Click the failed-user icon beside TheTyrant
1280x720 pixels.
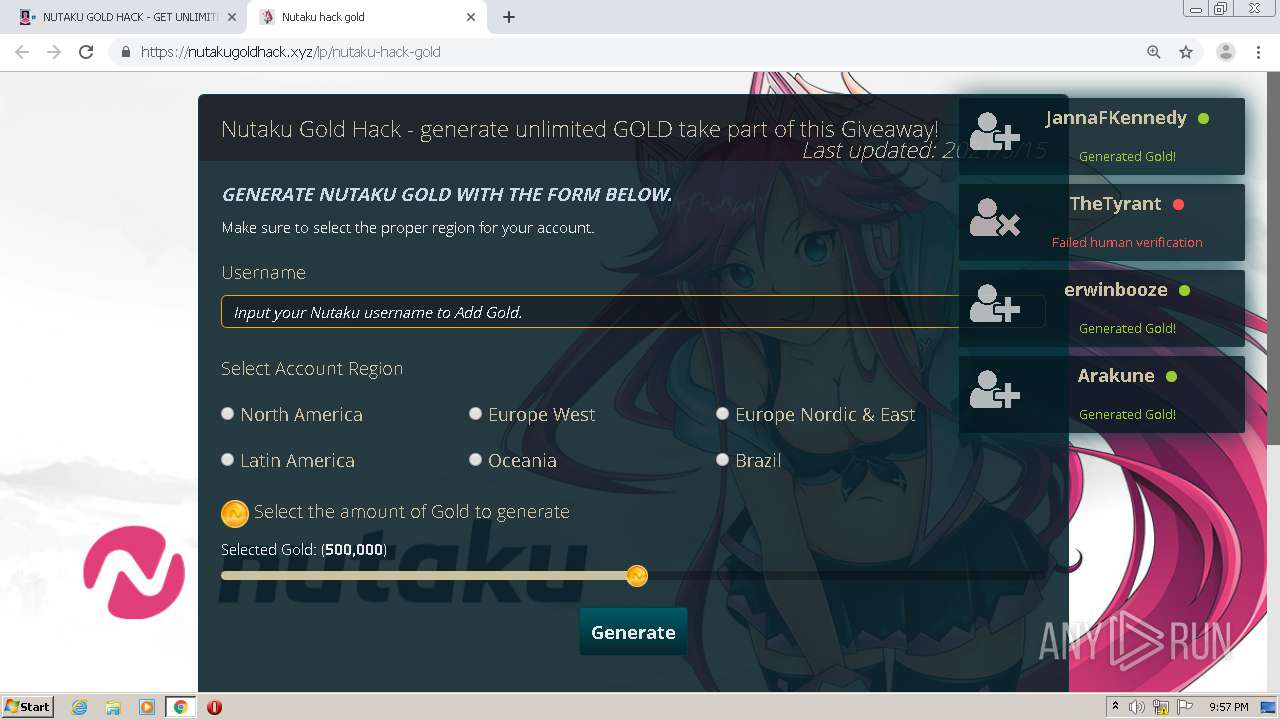pos(994,218)
